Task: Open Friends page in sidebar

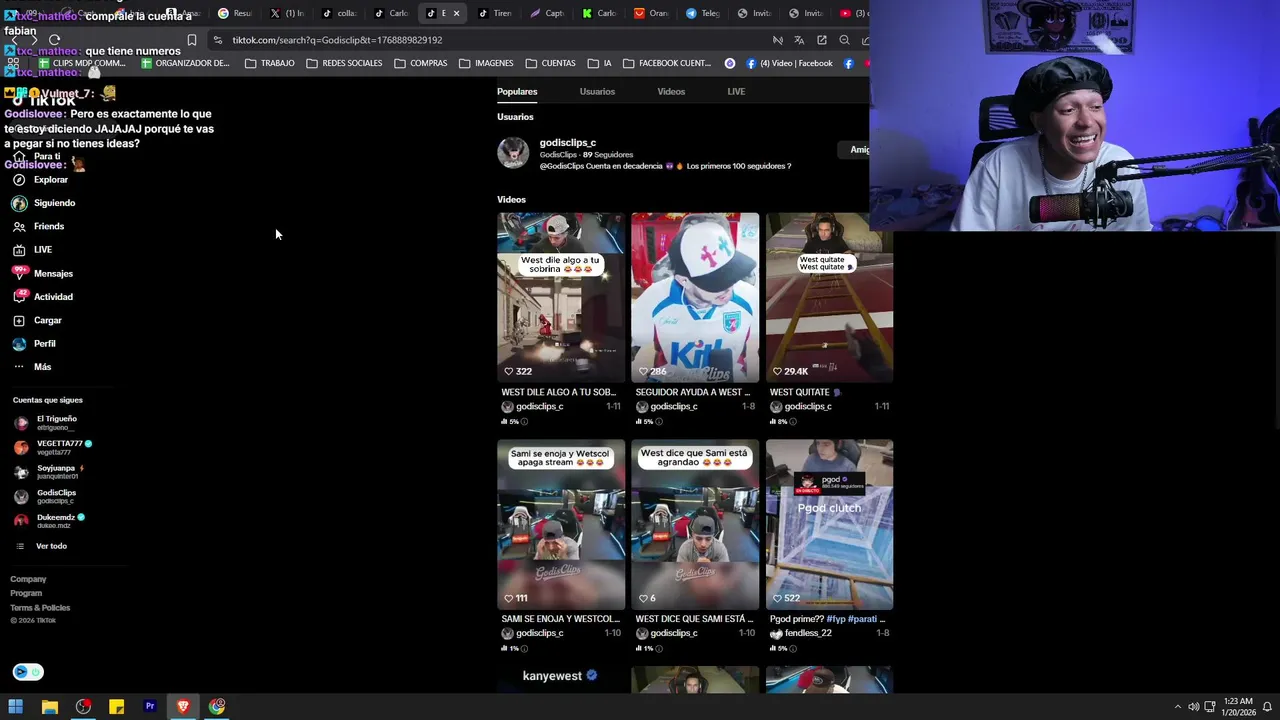Action: click(38, 226)
